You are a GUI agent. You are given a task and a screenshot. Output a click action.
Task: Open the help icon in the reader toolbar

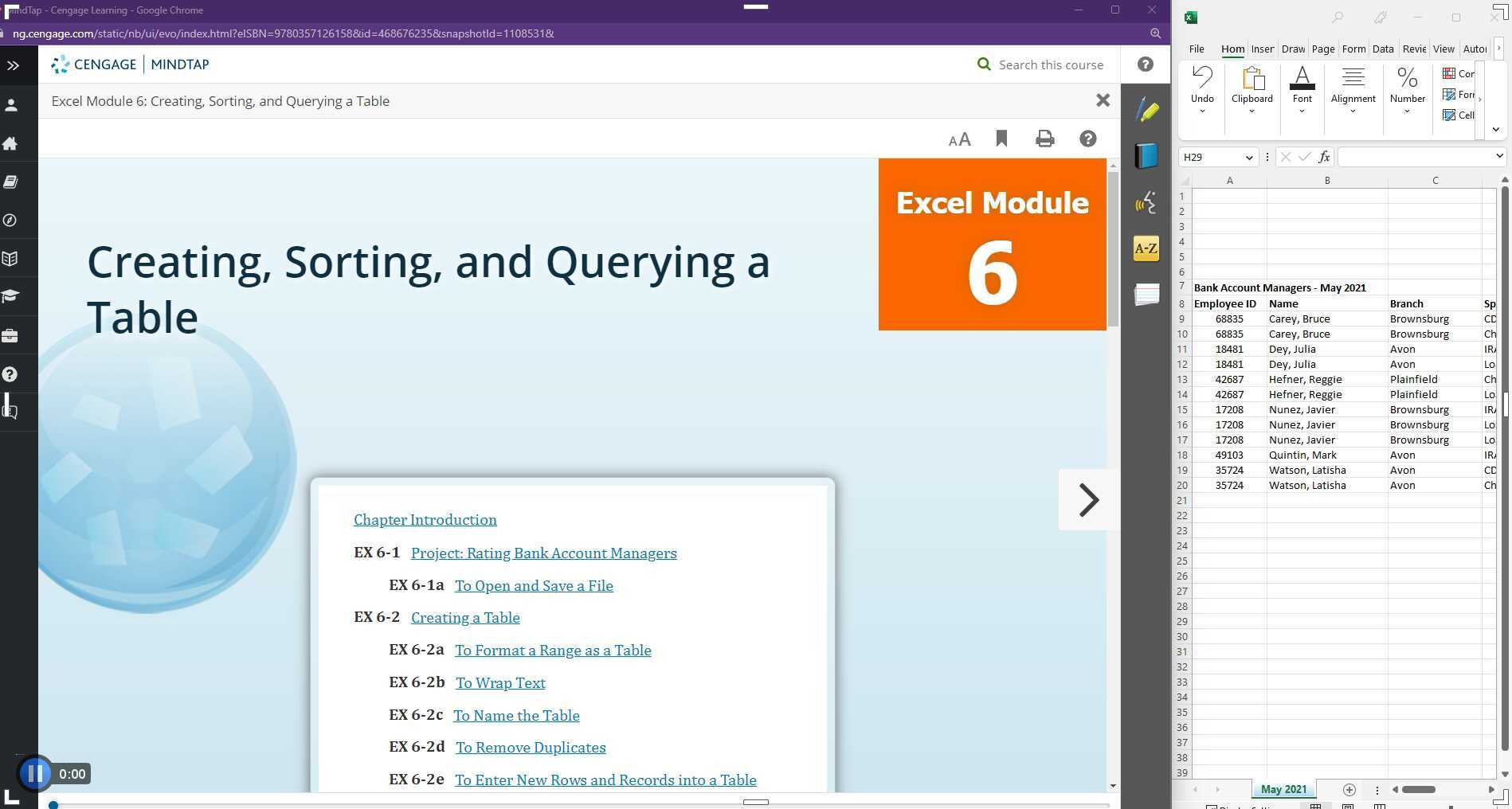(x=1087, y=138)
